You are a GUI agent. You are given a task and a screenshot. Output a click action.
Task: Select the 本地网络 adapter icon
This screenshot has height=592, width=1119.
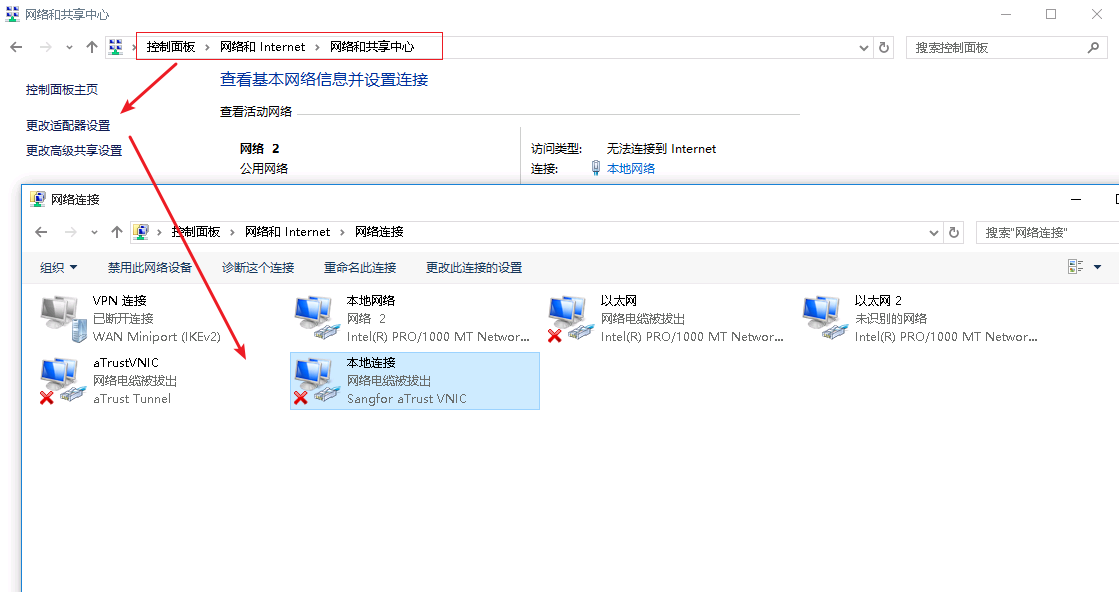318,318
